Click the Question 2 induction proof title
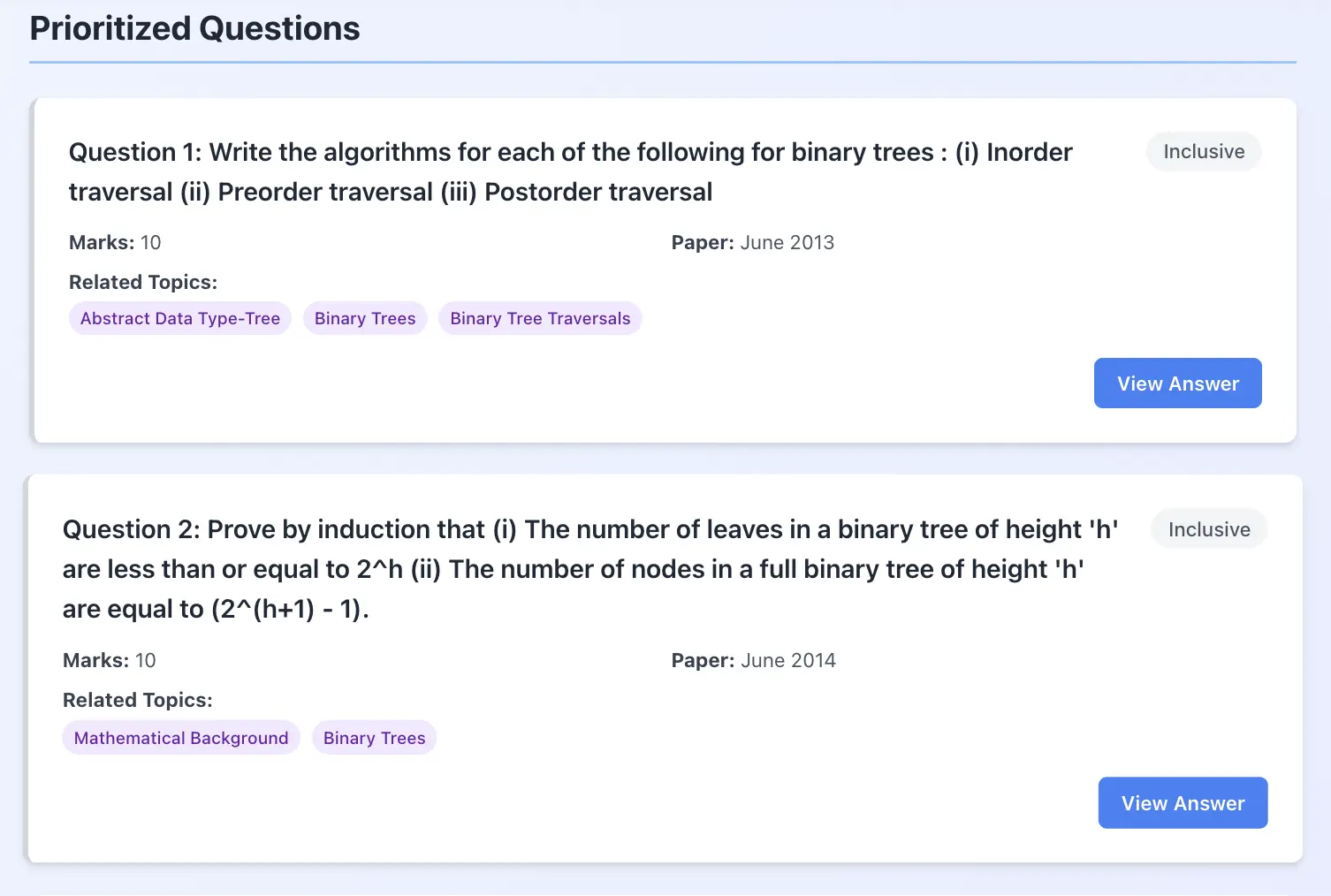This screenshot has width=1331, height=896. tap(590, 569)
